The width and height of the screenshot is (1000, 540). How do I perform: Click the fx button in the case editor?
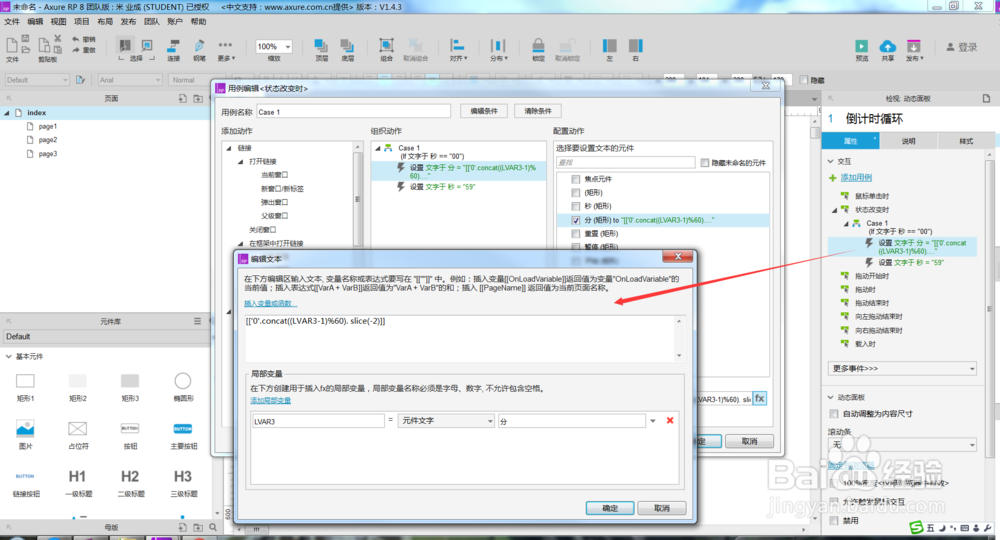pyautogui.click(x=760, y=398)
